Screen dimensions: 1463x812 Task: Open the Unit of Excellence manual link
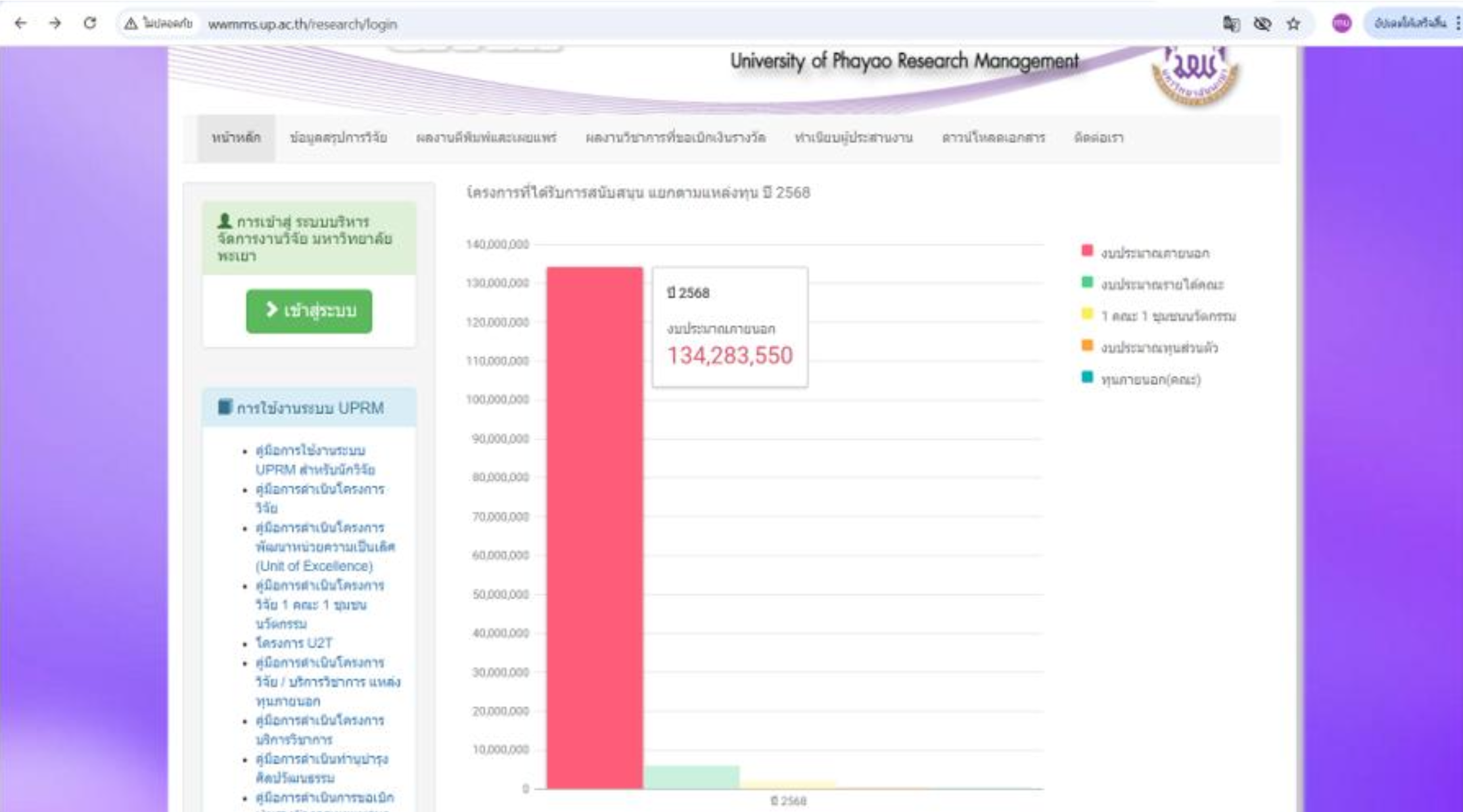coord(325,547)
